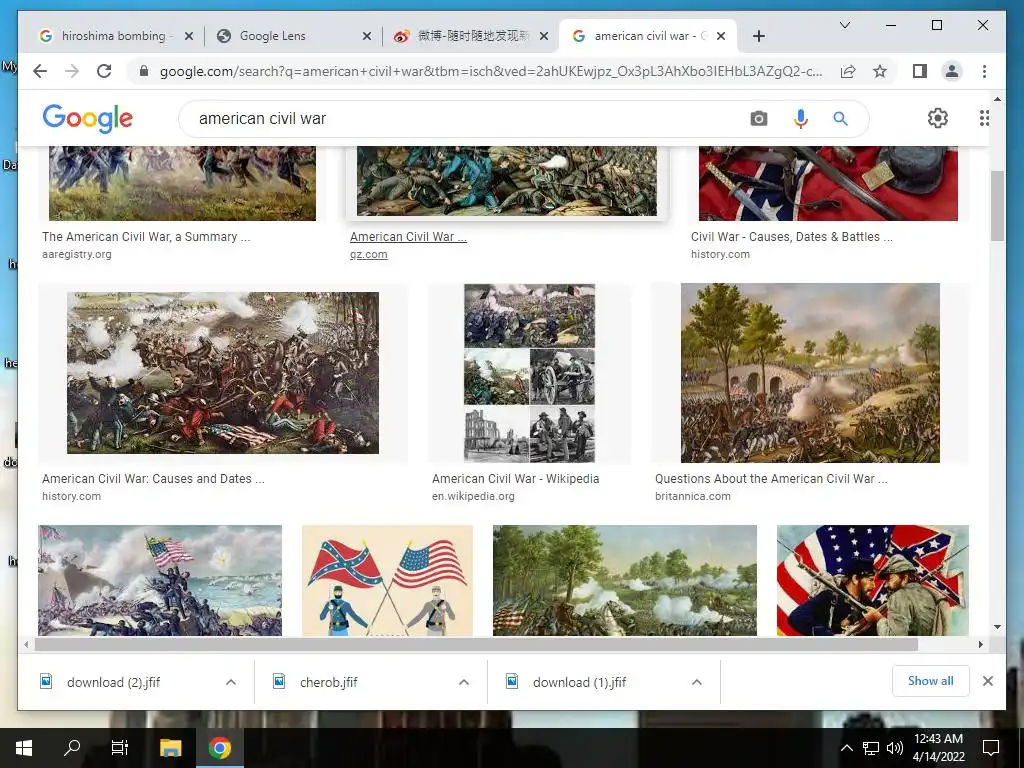
Task: Bookmark this tab with star icon
Action: pos(880,71)
